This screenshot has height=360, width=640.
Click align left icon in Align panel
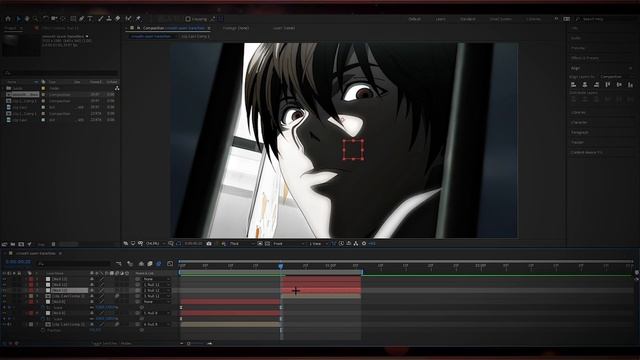(x=573, y=84)
